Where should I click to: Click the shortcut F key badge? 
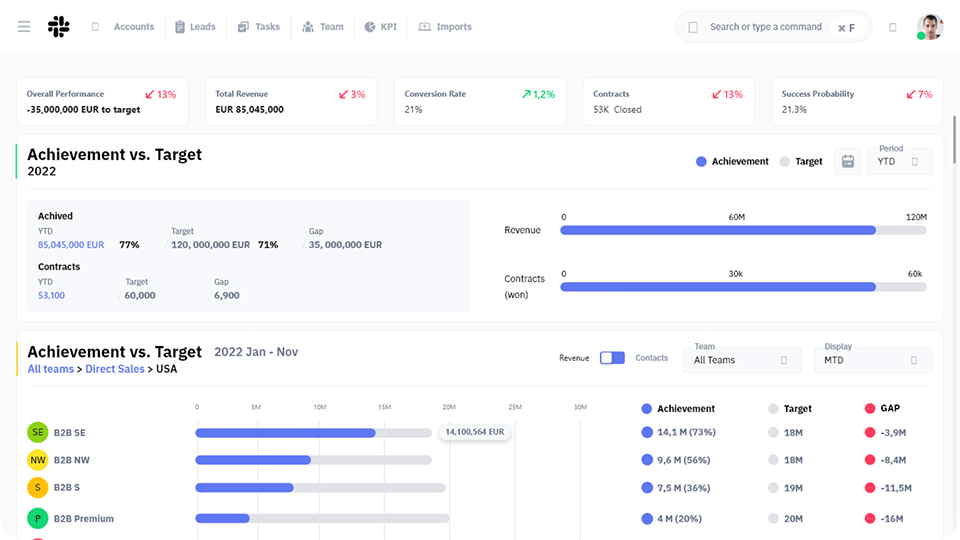tap(847, 28)
